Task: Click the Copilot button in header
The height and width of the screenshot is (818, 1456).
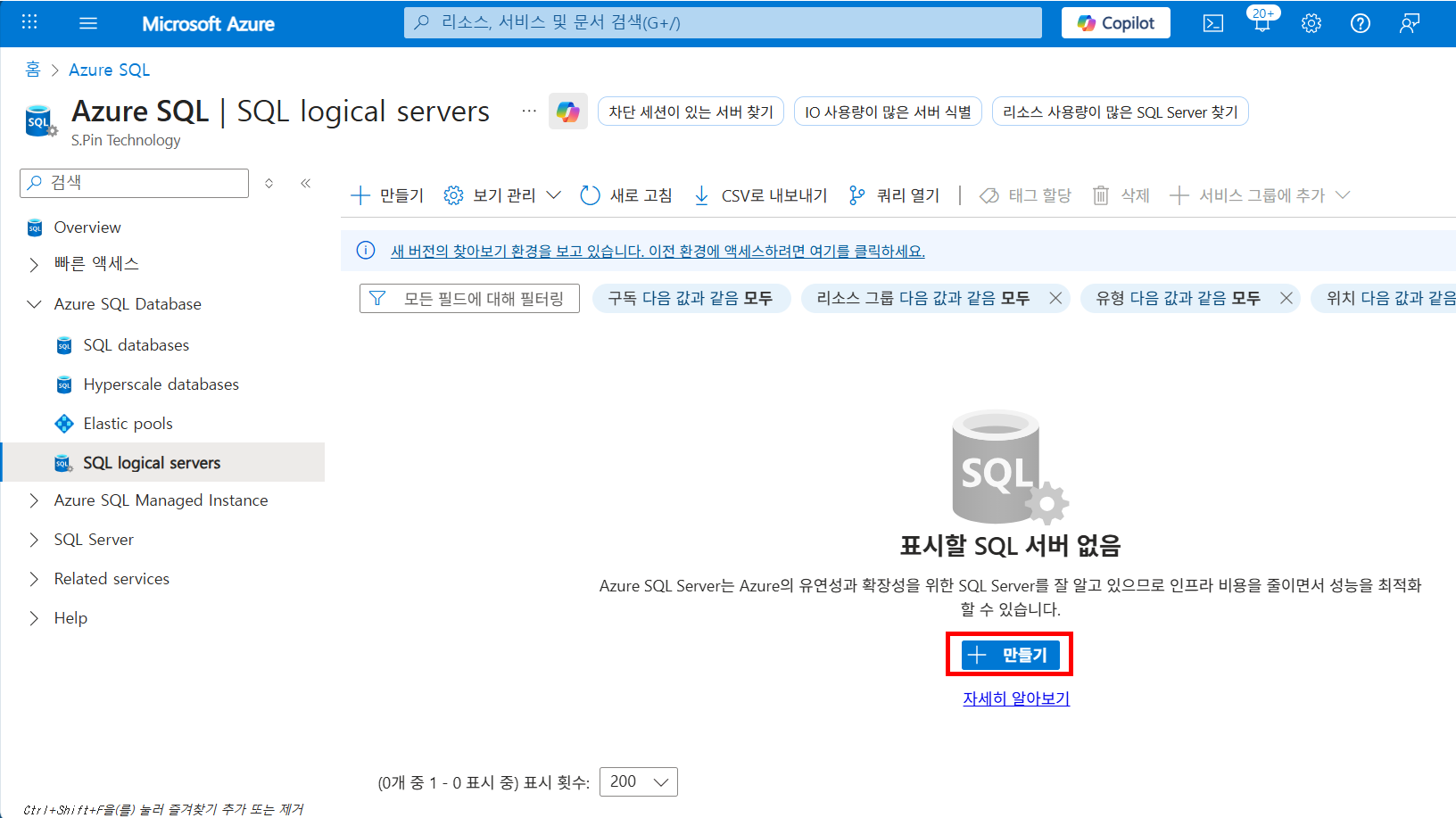Action: click(x=1116, y=23)
